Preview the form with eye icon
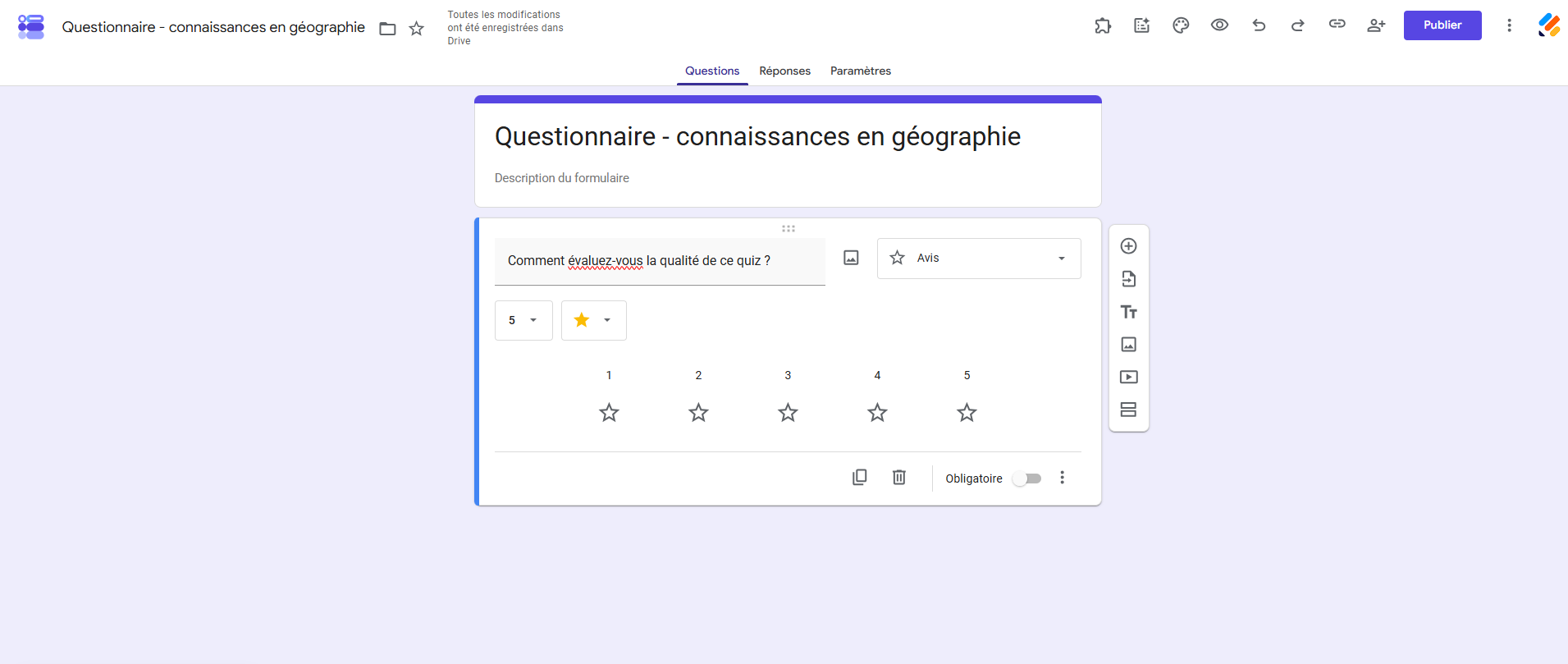Viewport: 1568px width, 664px height. click(1220, 25)
